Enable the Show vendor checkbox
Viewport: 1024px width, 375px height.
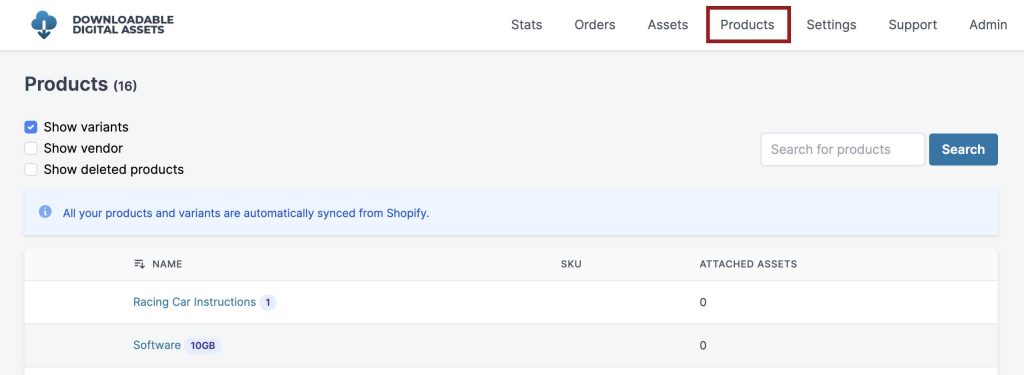click(31, 148)
